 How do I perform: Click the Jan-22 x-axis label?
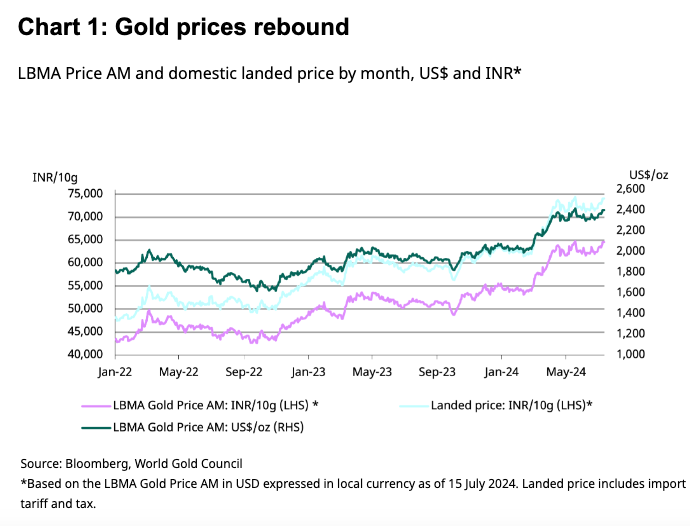[114, 371]
